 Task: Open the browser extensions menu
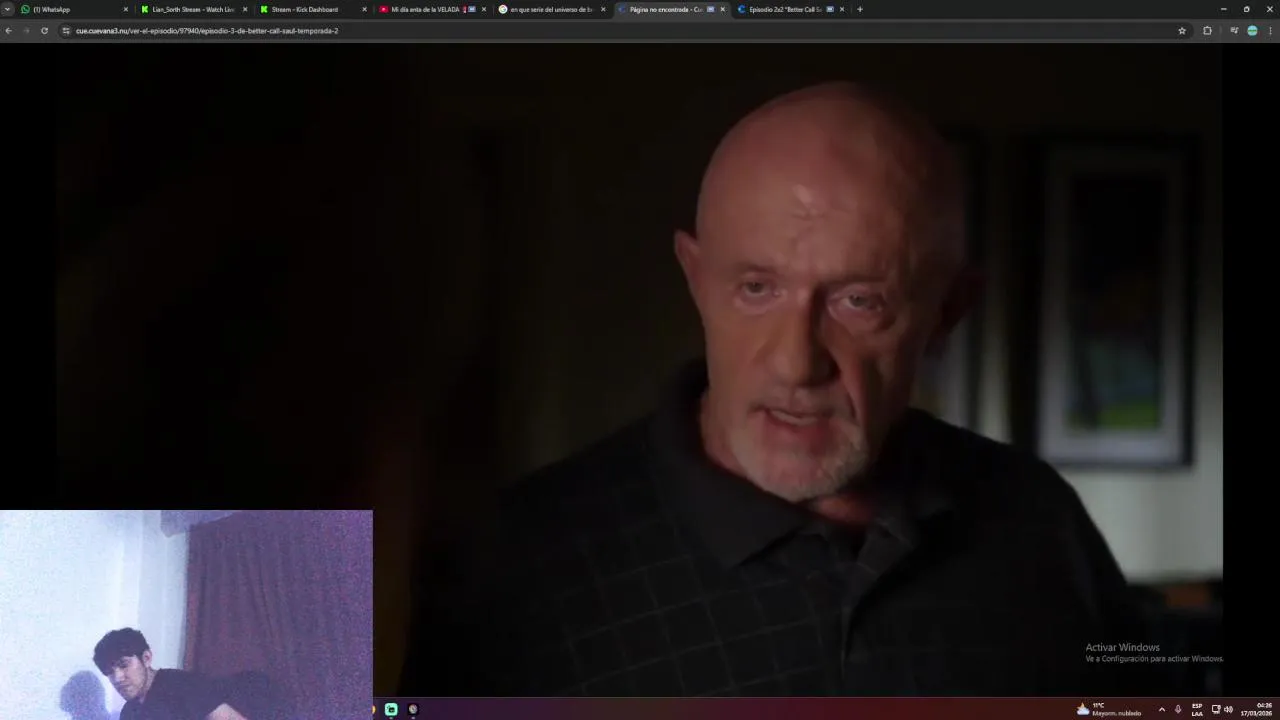tap(1207, 30)
